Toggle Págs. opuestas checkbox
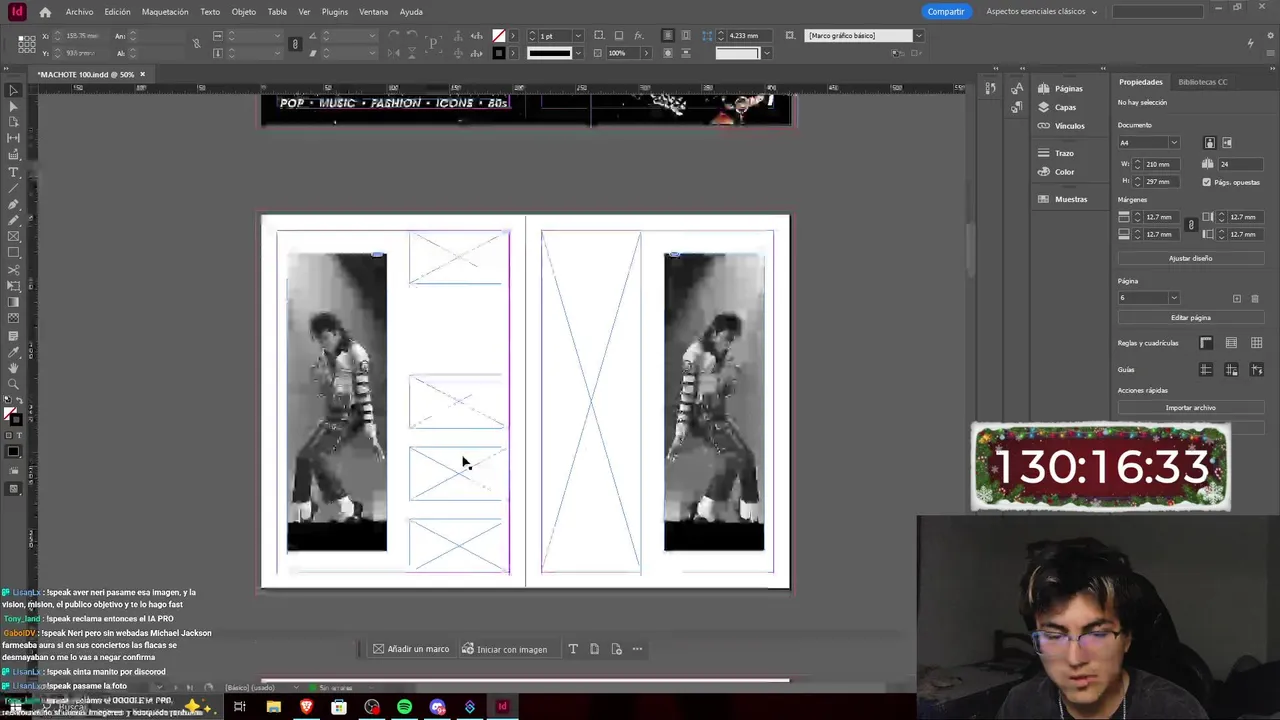The height and width of the screenshot is (720, 1280). (1206, 182)
